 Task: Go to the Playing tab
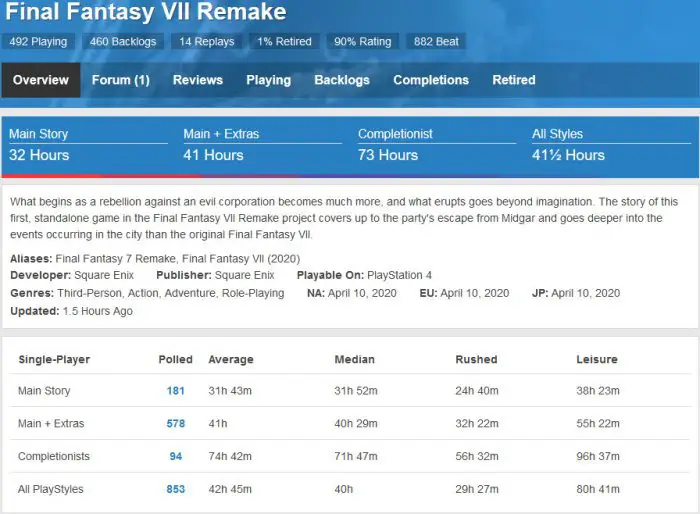tap(268, 80)
